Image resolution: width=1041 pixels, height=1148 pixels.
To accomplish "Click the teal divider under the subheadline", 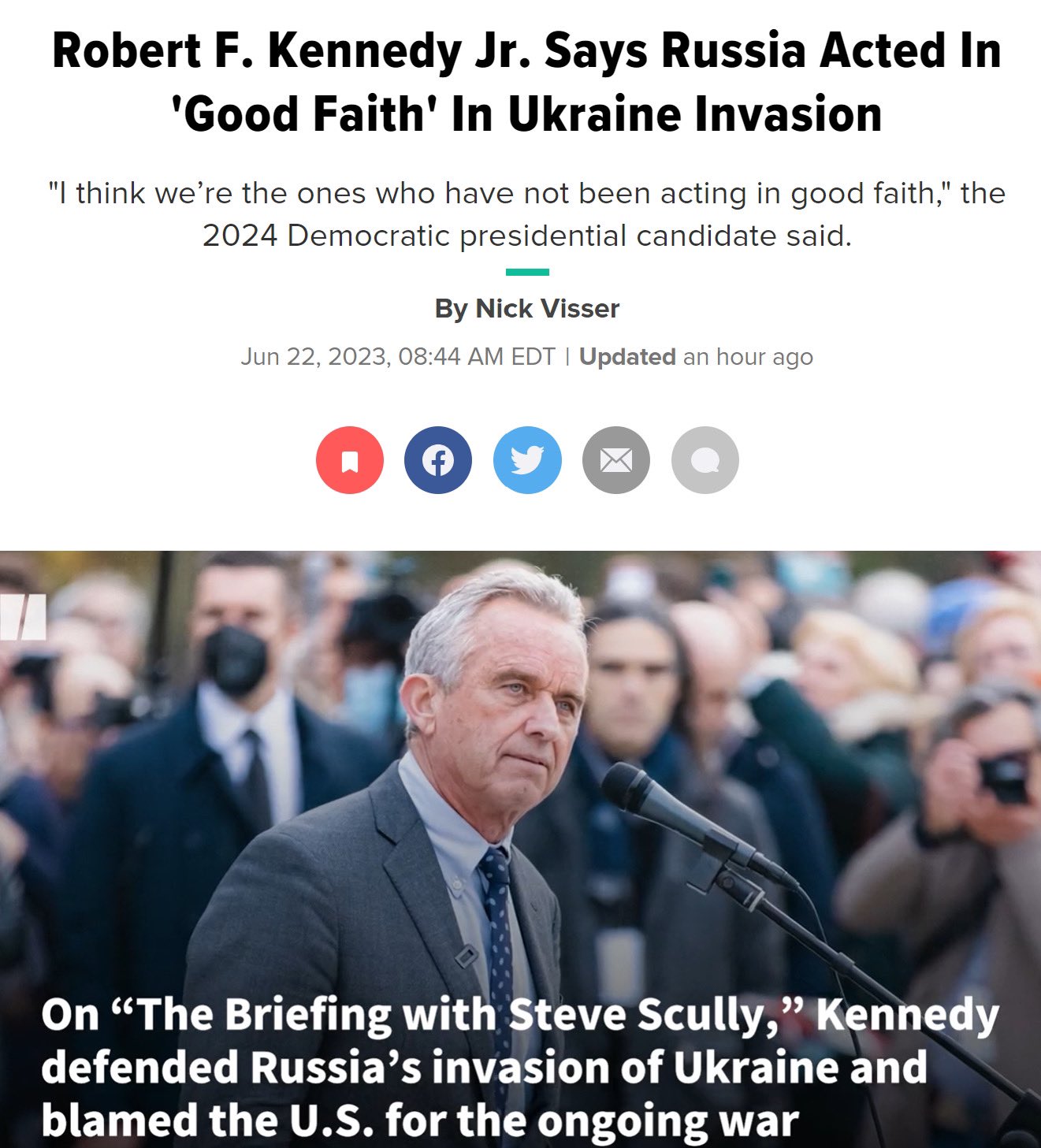I will 527,272.
